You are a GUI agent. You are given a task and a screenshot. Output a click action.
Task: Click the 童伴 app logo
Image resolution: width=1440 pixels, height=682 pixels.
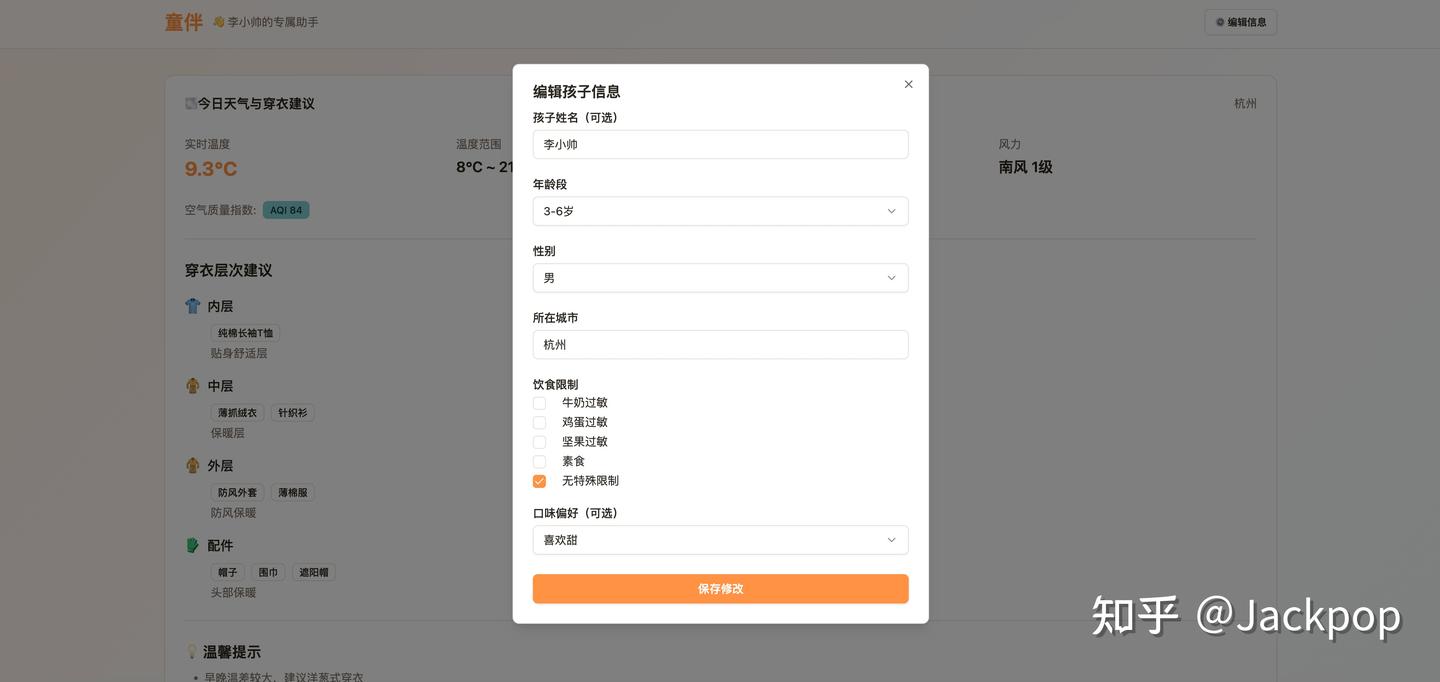pos(183,21)
